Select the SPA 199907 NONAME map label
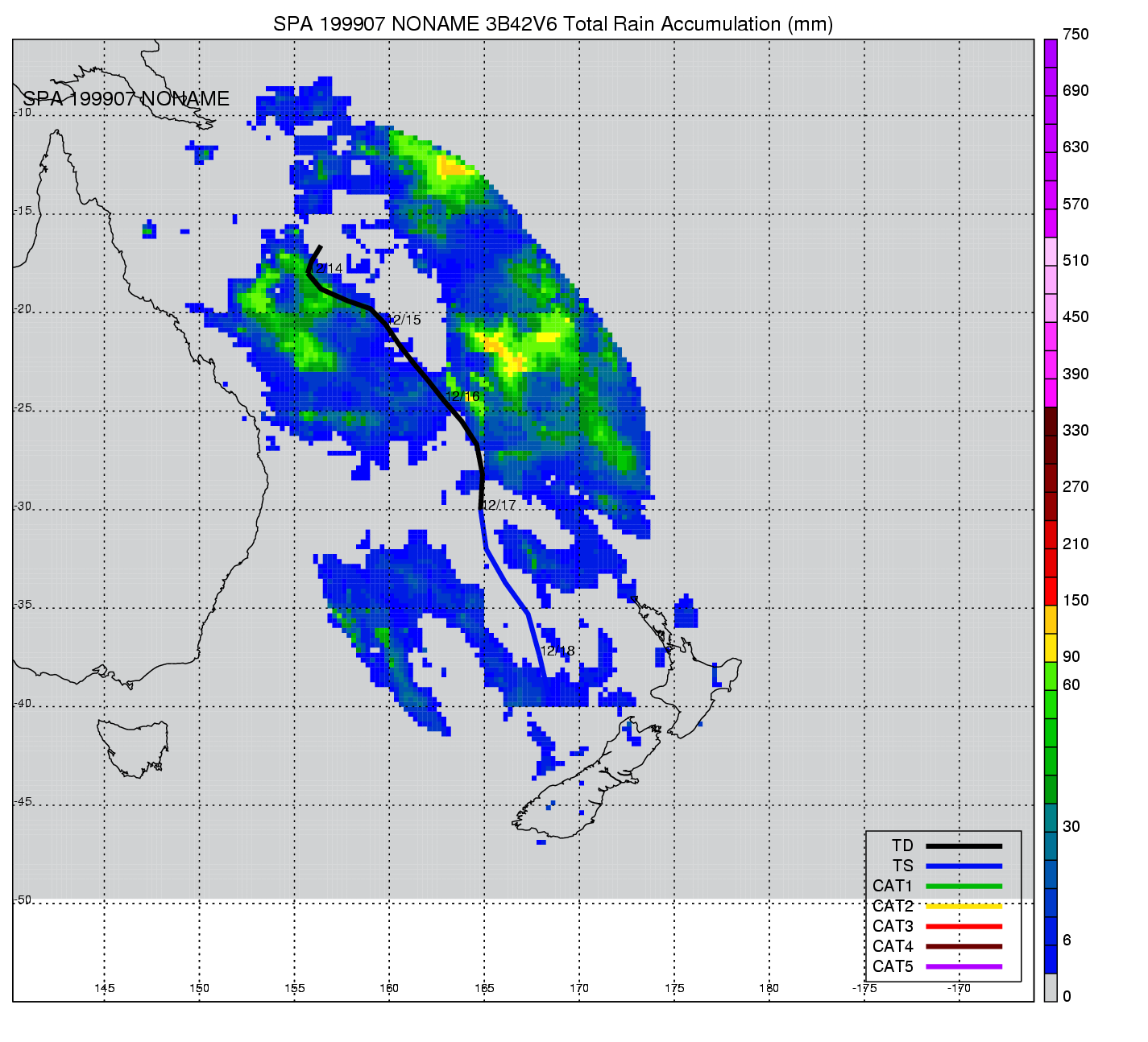This screenshot has height=1042, width=1148. pos(126,99)
